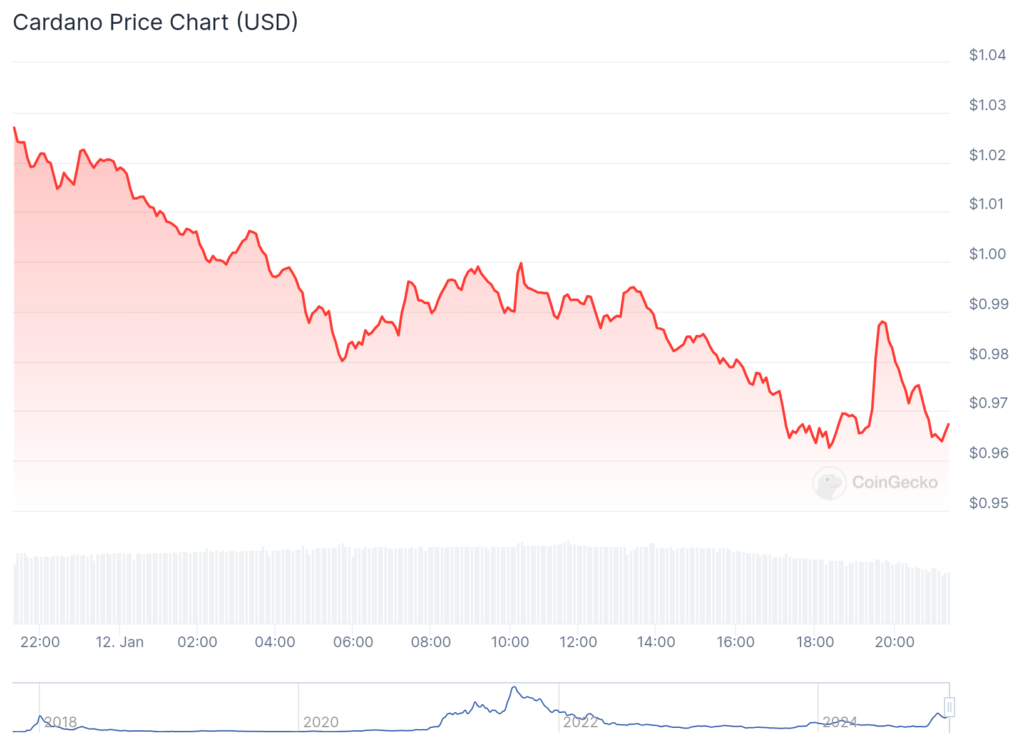1024x751 pixels.
Task: Click the Cardano Price Chart (USD) title
Action: [155, 22]
